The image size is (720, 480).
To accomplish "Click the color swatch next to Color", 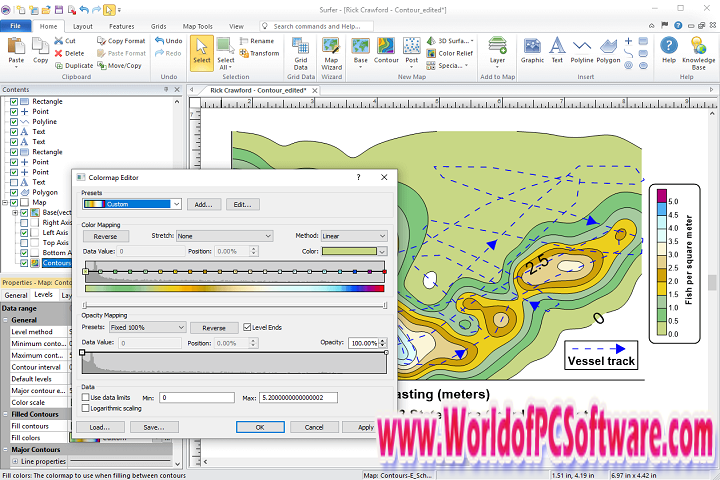I will pos(349,251).
